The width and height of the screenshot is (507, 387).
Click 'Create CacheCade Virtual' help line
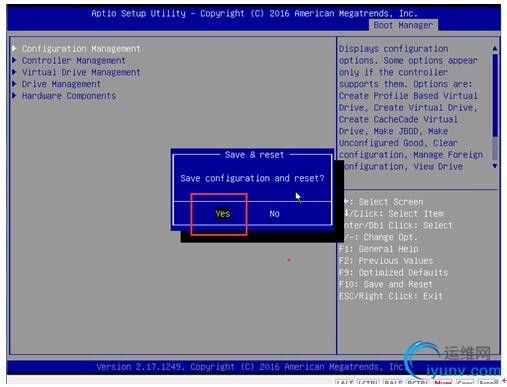click(398, 119)
